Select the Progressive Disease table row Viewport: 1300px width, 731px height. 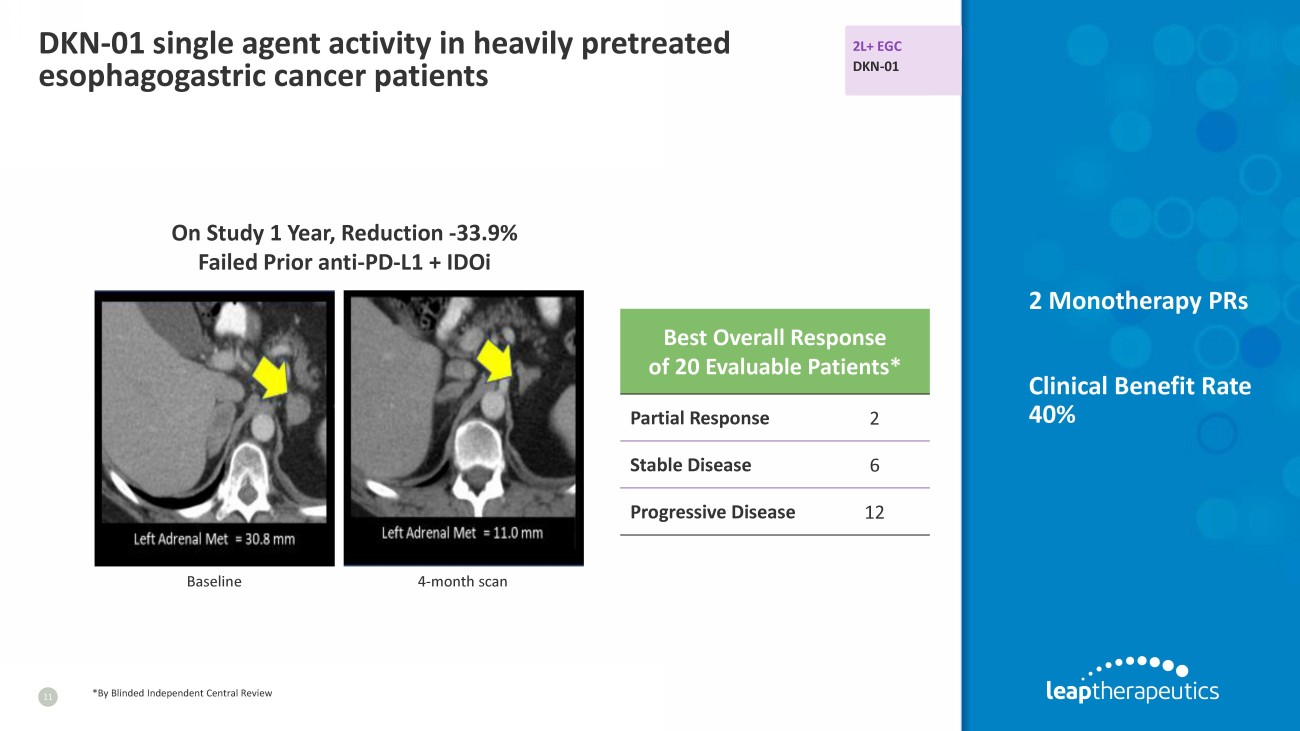point(774,512)
